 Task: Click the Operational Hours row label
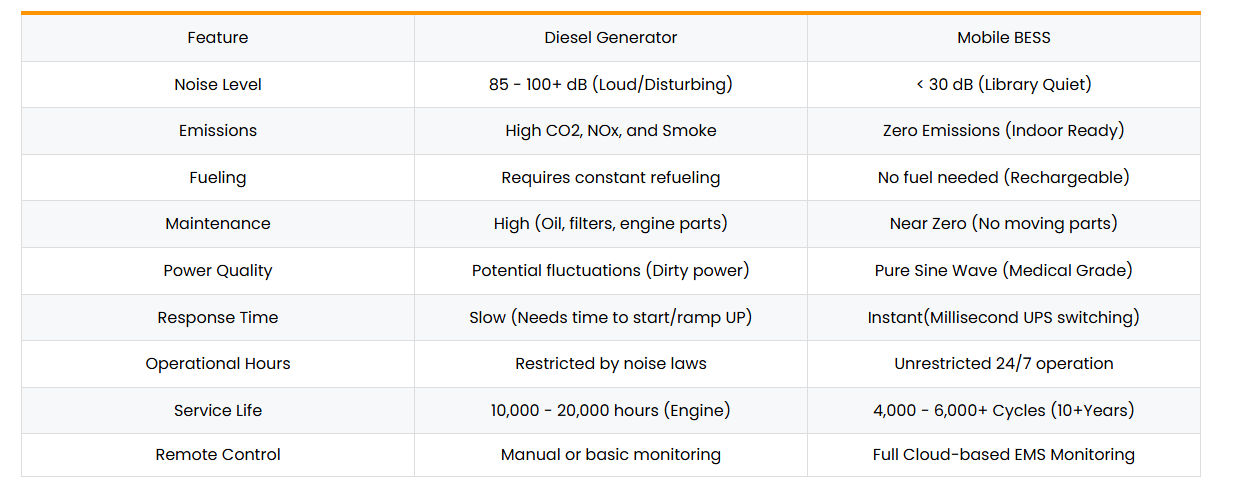[218, 364]
